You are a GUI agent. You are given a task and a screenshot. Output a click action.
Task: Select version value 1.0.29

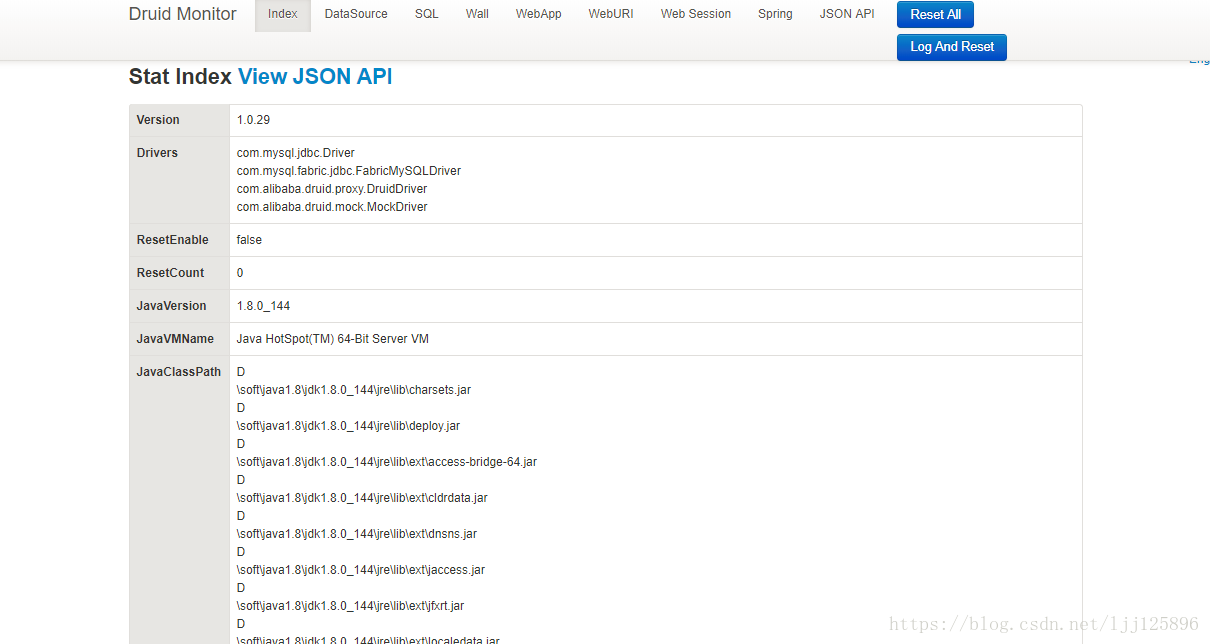[x=253, y=120]
